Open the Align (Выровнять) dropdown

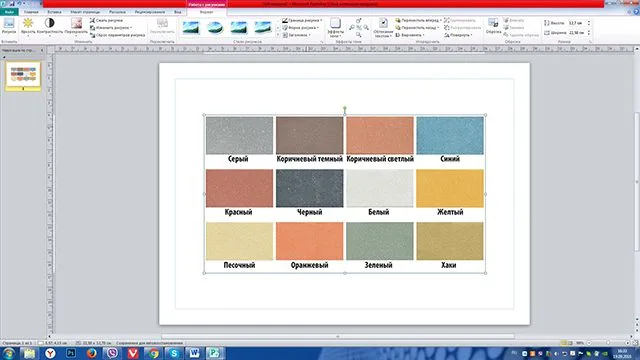[410, 35]
